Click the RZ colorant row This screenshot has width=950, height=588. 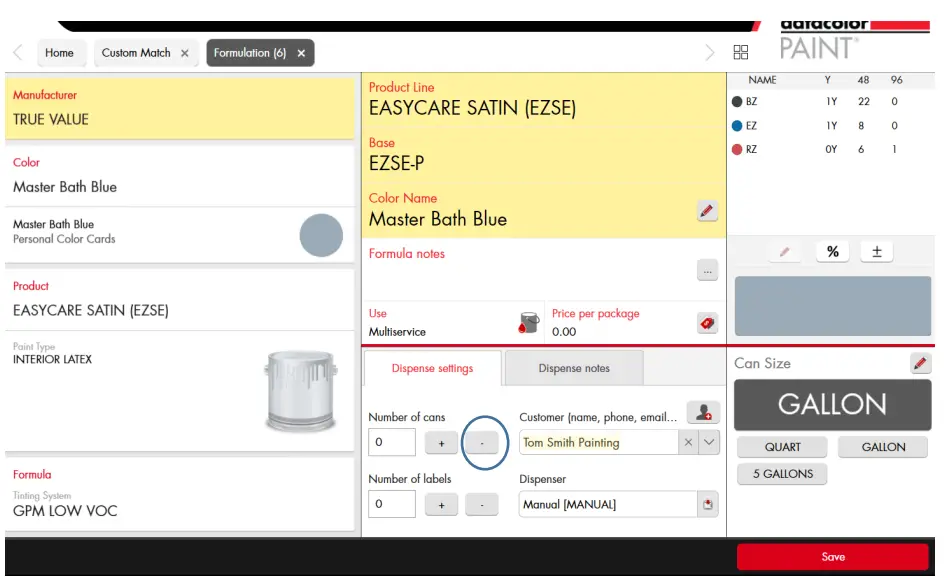pyautogui.click(x=830, y=150)
